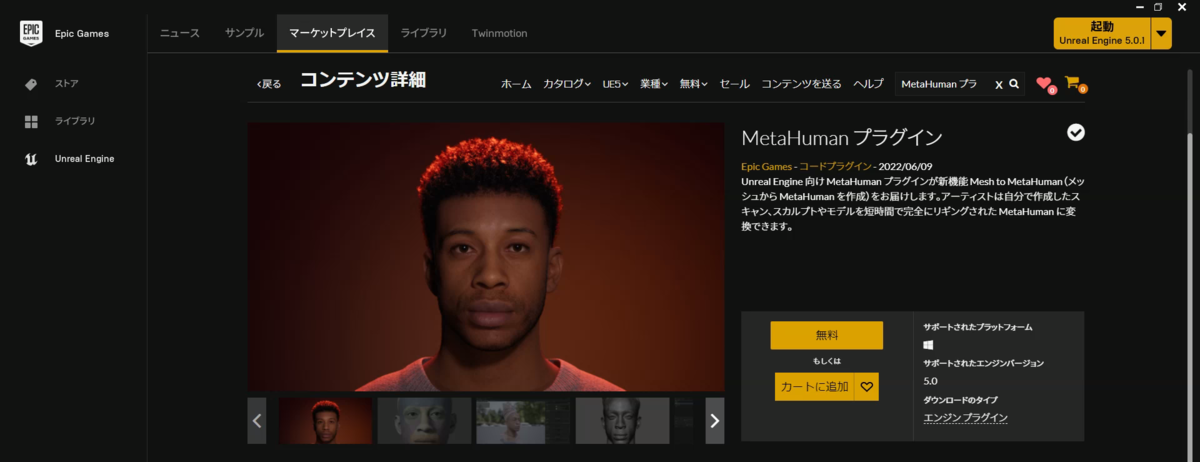
Task: Click the owned checkmark badge icon
Action: [1076, 132]
